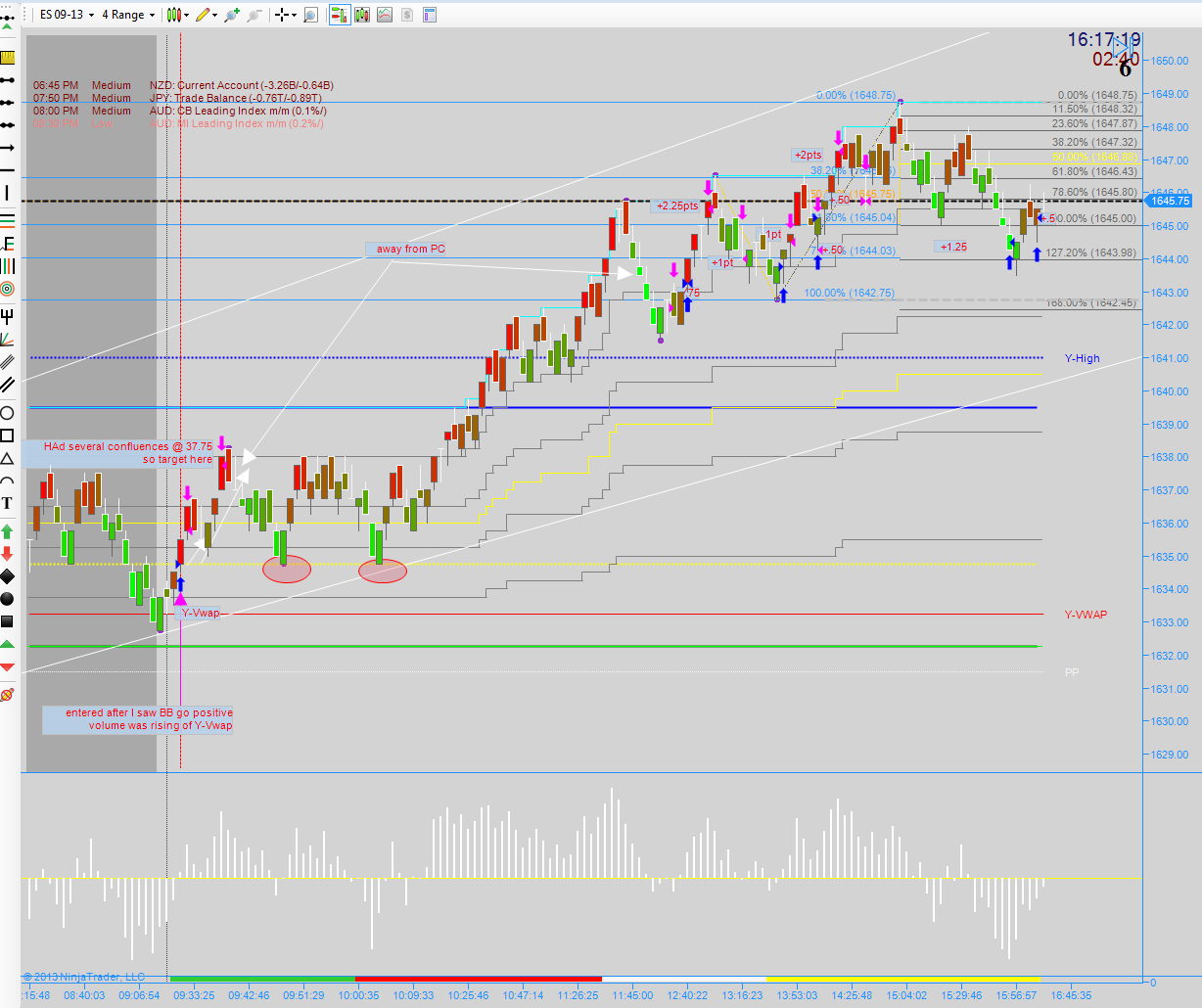This screenshot has height=1008, width=1202.
Task: Click the remove drawing objects icon
Action: pyautogui.click(x=9, y=695)
